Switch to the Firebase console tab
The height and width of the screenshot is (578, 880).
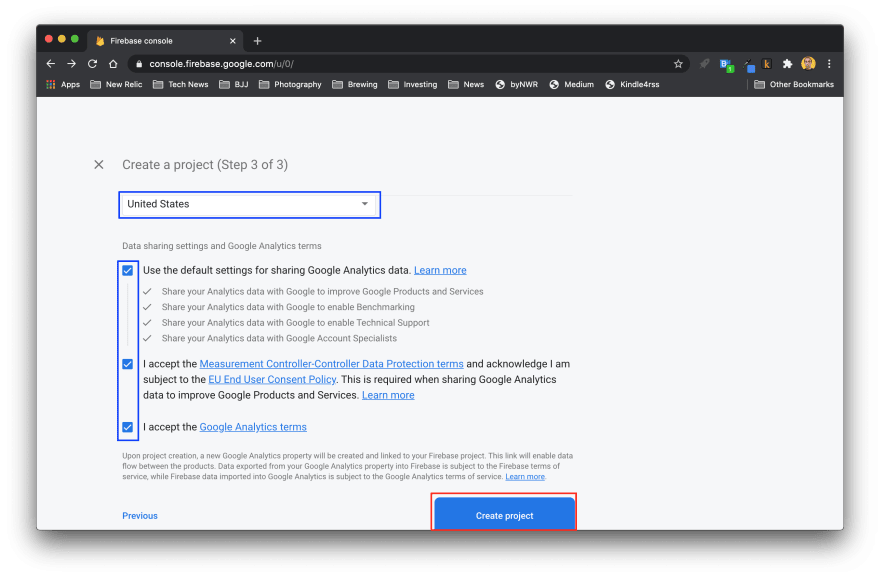click(160, 41)
